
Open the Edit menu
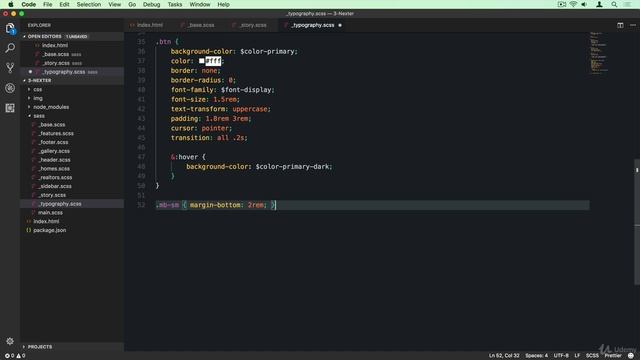click(64, 4)
